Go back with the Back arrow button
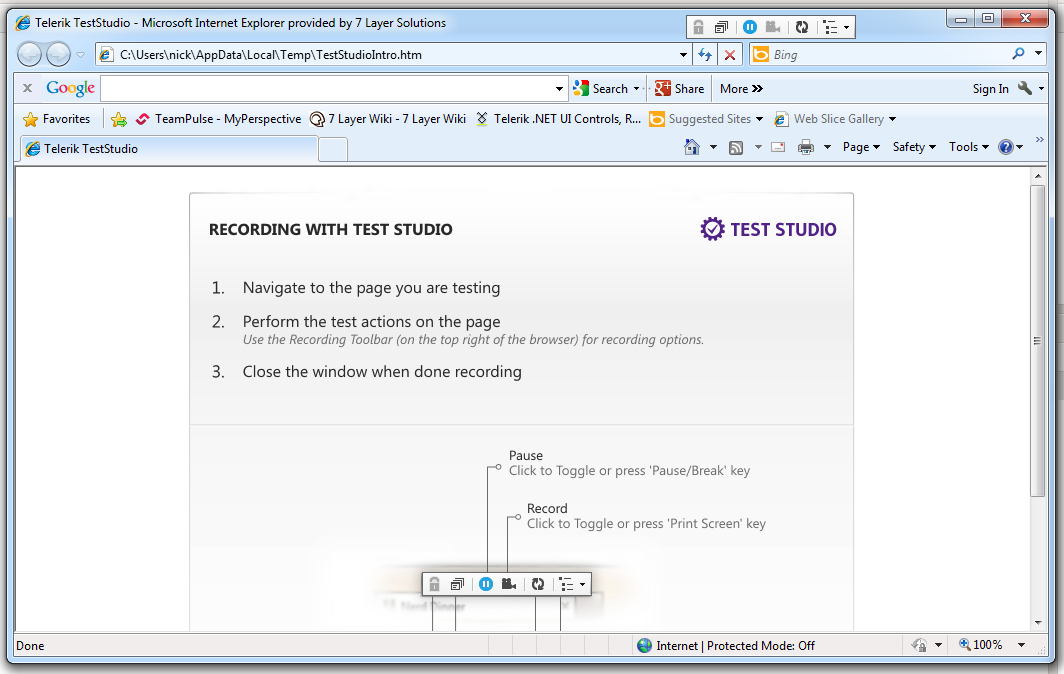The image size is (1064, 674). pyautogui.click(x=30, y=54)
